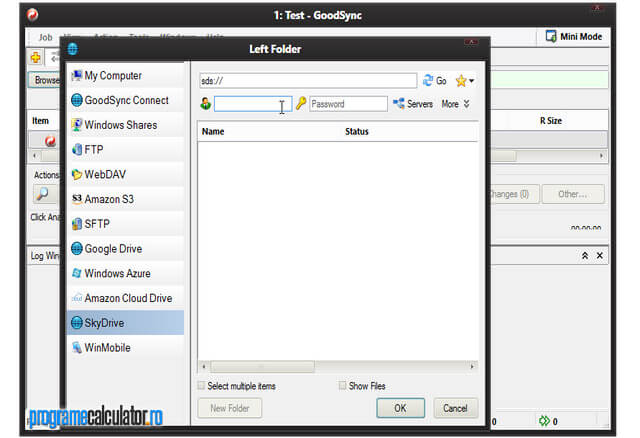Viewport: 640px width, 438px height.
Task: Collapse the log window with double chevron
Action: (585, 256)
